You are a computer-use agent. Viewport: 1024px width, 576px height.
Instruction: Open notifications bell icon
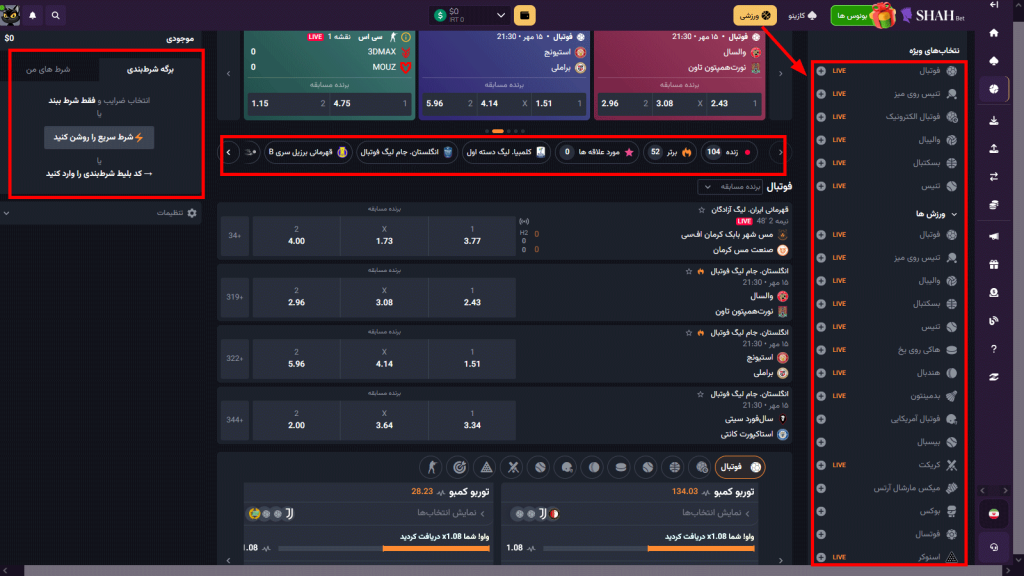coord(32,16)
